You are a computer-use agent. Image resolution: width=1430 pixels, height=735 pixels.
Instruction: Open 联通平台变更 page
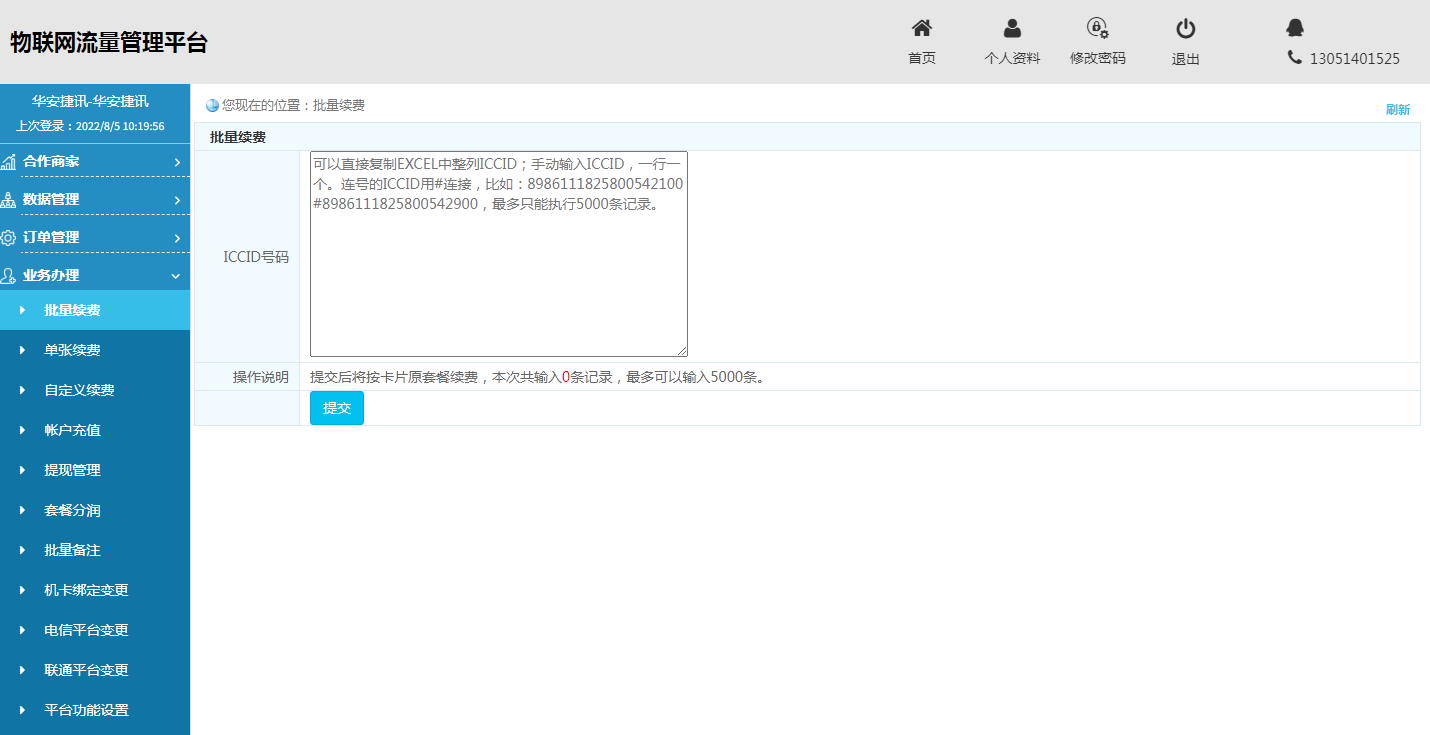(95, 670)
